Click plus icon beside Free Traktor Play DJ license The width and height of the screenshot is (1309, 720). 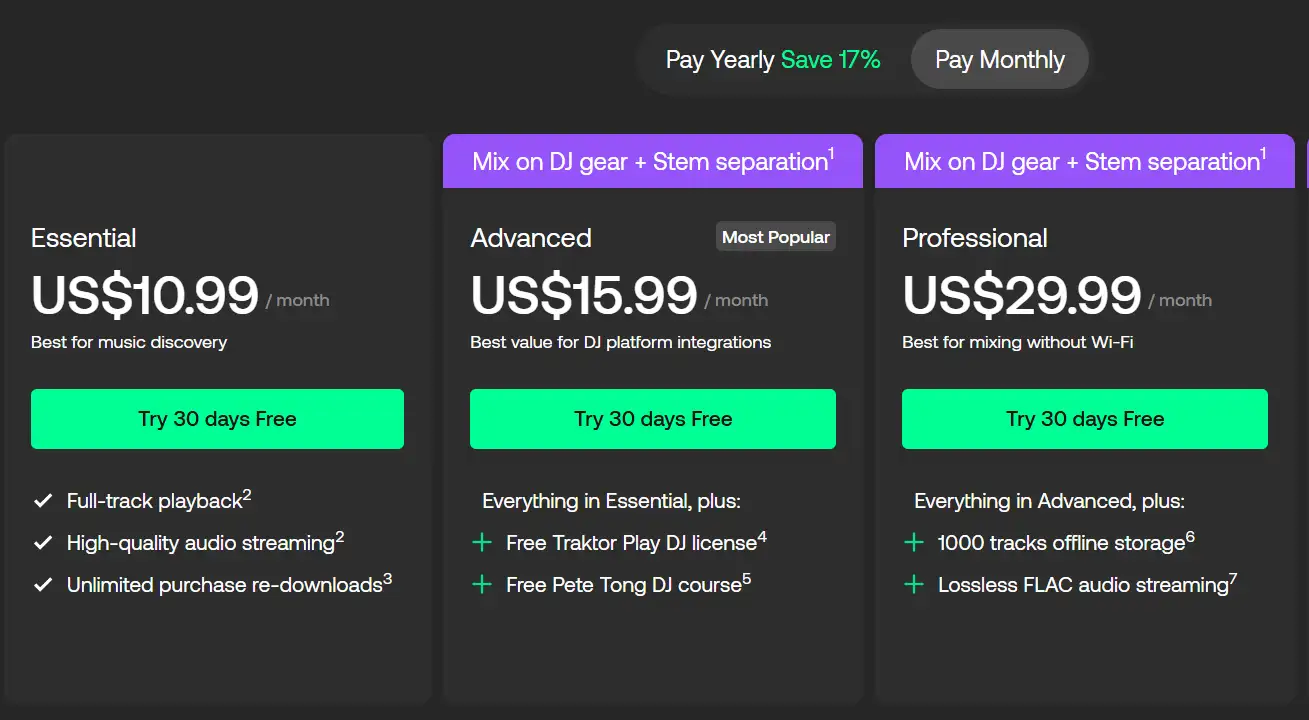[482, 543]
